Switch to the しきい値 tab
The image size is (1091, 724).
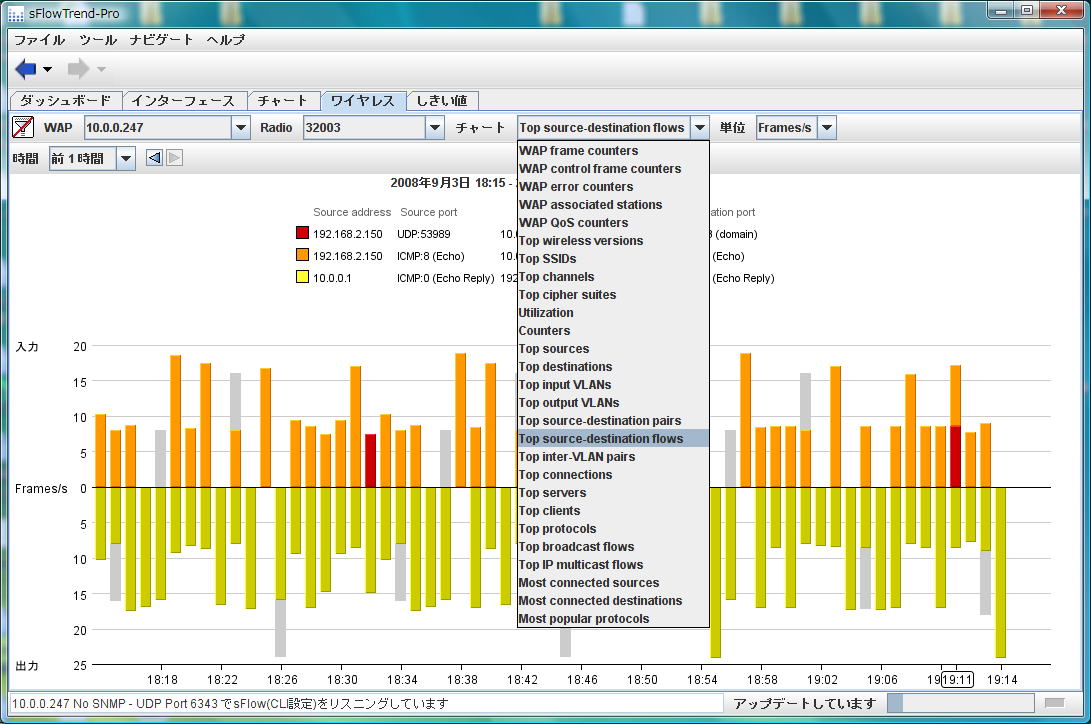[x=441, y=101]
